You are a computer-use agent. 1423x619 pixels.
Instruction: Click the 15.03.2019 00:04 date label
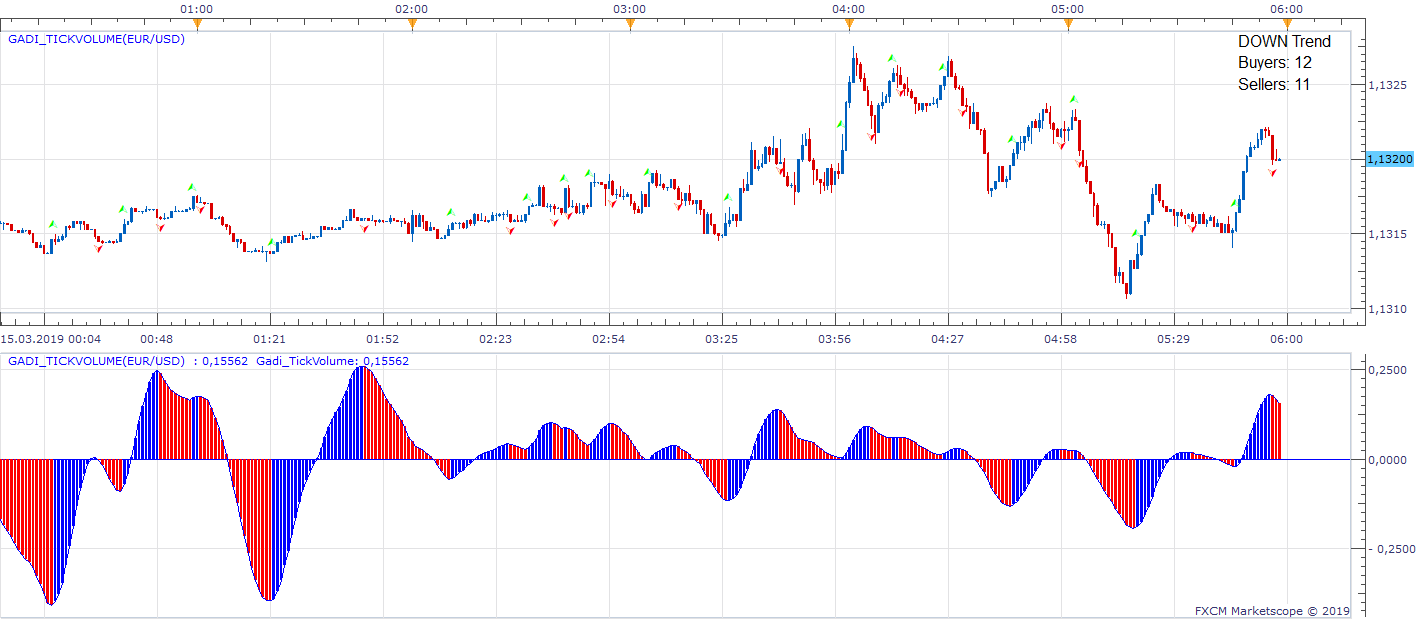[50, 339]
